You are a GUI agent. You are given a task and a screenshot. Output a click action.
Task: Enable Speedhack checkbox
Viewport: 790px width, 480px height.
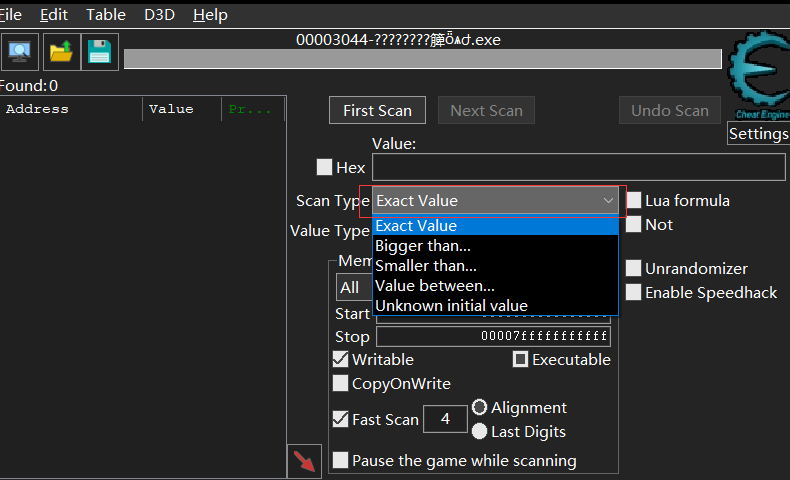634,292
